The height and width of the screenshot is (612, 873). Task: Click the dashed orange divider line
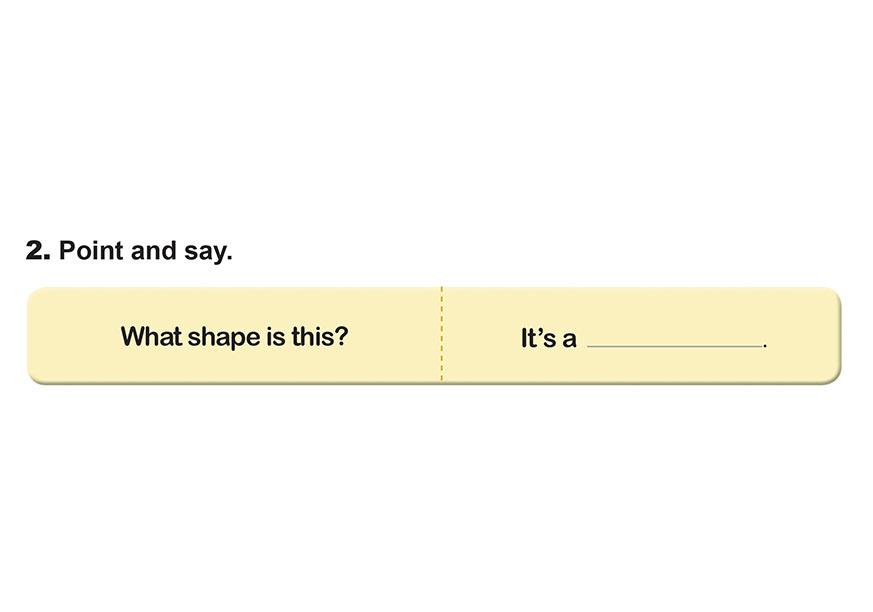click(441, 335)
